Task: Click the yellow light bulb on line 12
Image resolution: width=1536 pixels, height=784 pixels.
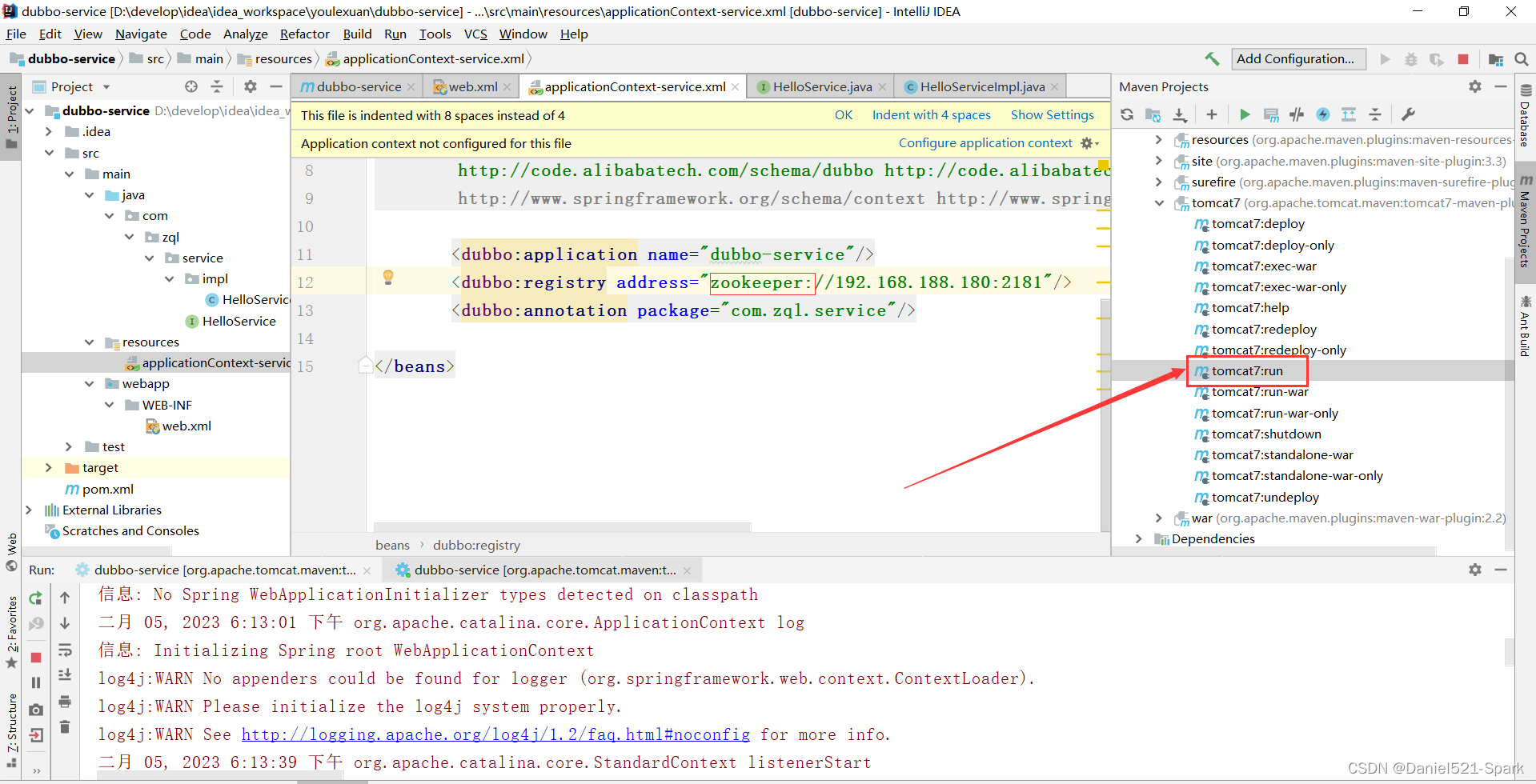Action: pyautogui.click(x=388, y=278)
